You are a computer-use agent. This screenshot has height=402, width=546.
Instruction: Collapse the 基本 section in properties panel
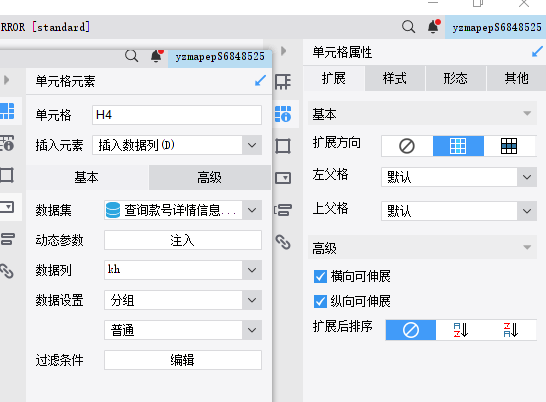coord(527,114)
